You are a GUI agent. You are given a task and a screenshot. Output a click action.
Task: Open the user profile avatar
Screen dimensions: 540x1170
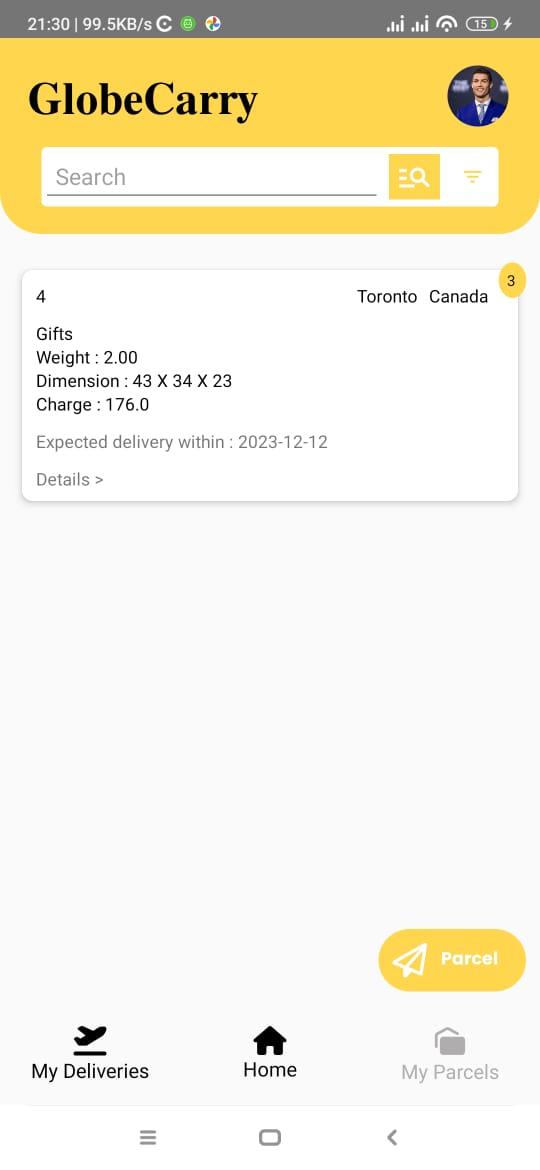coord(478,96)
